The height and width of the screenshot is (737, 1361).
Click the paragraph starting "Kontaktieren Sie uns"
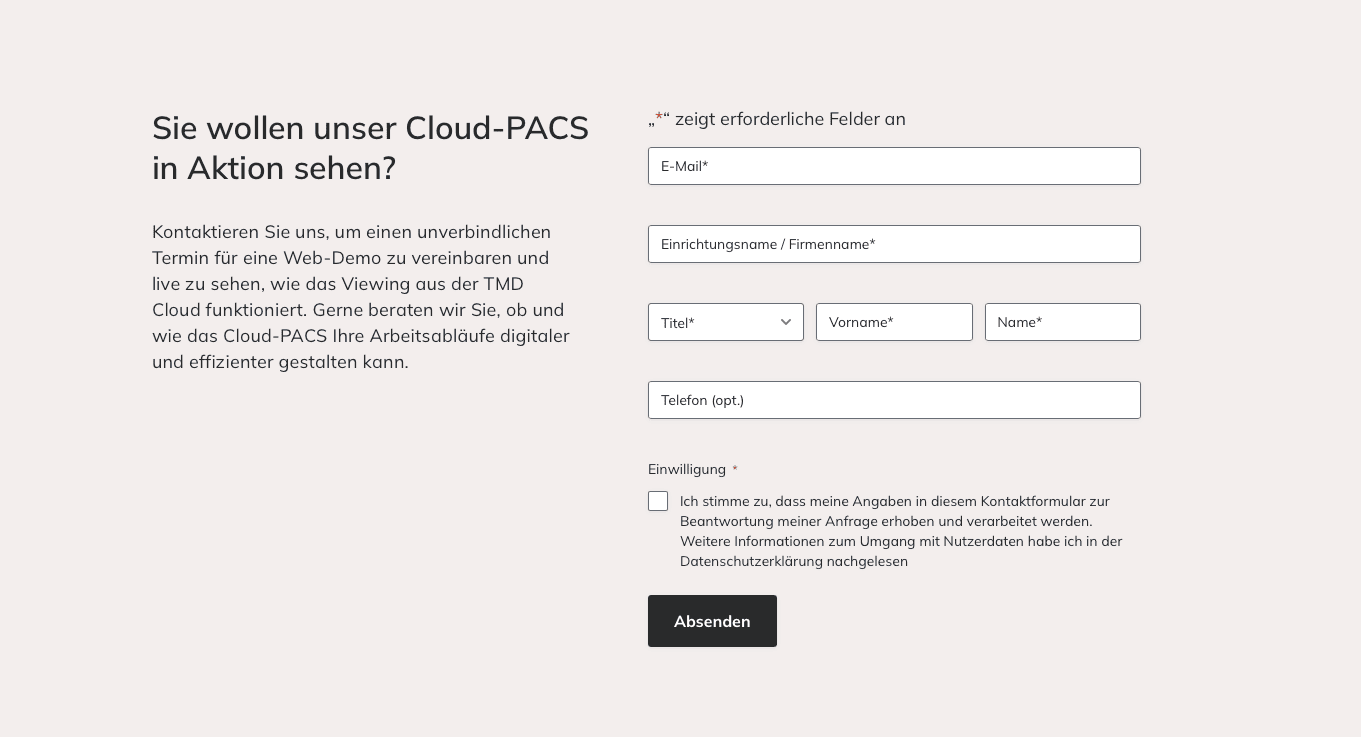tap(360, 297)
